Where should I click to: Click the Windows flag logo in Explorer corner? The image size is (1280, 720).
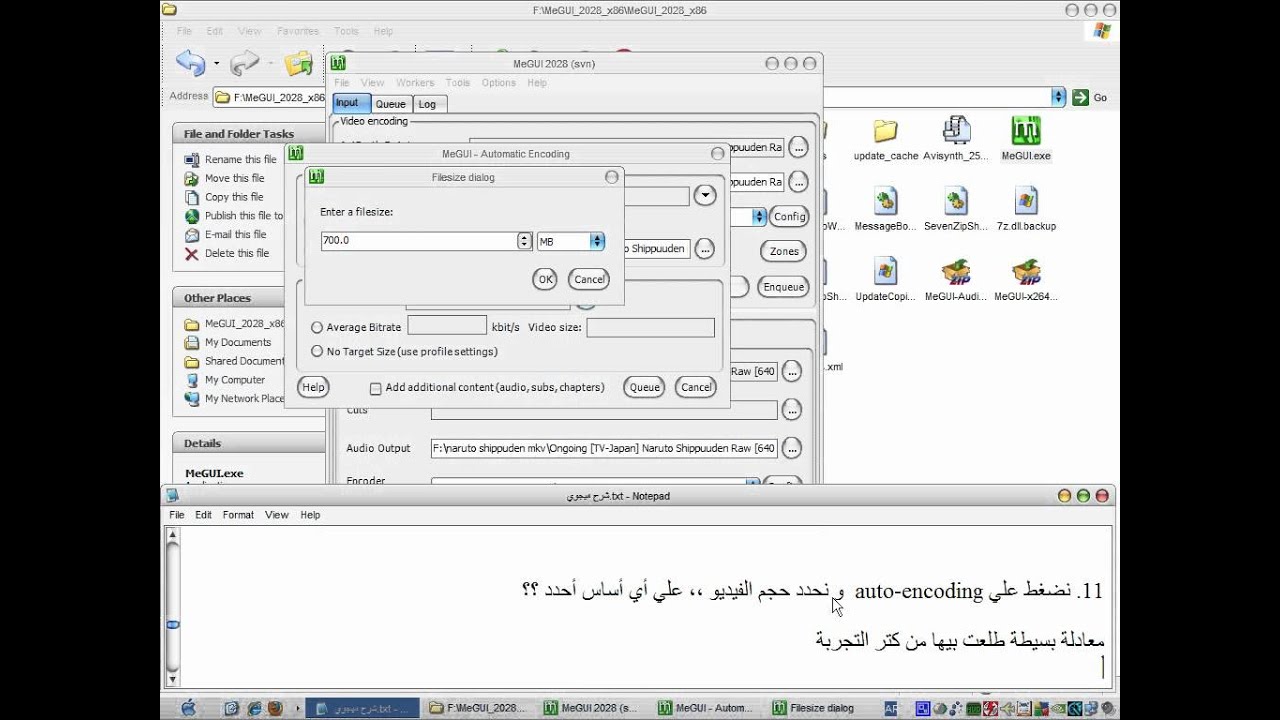(x=1102, y=31)
